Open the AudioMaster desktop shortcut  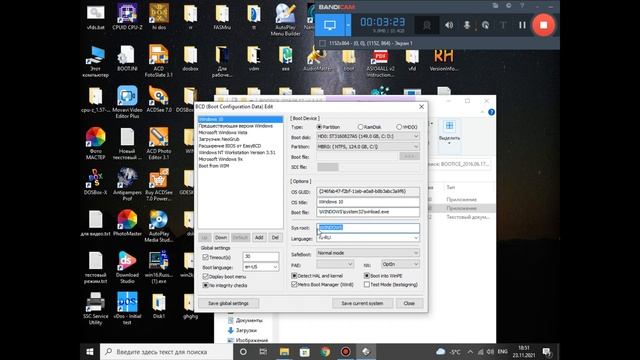pyautogui.click(x=317, y=58)
